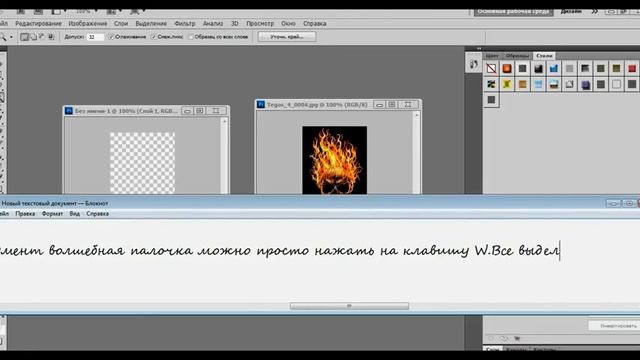Click the Уточн. край button
The height and width of the screenshot is (360, 640).
coord(287,37)
